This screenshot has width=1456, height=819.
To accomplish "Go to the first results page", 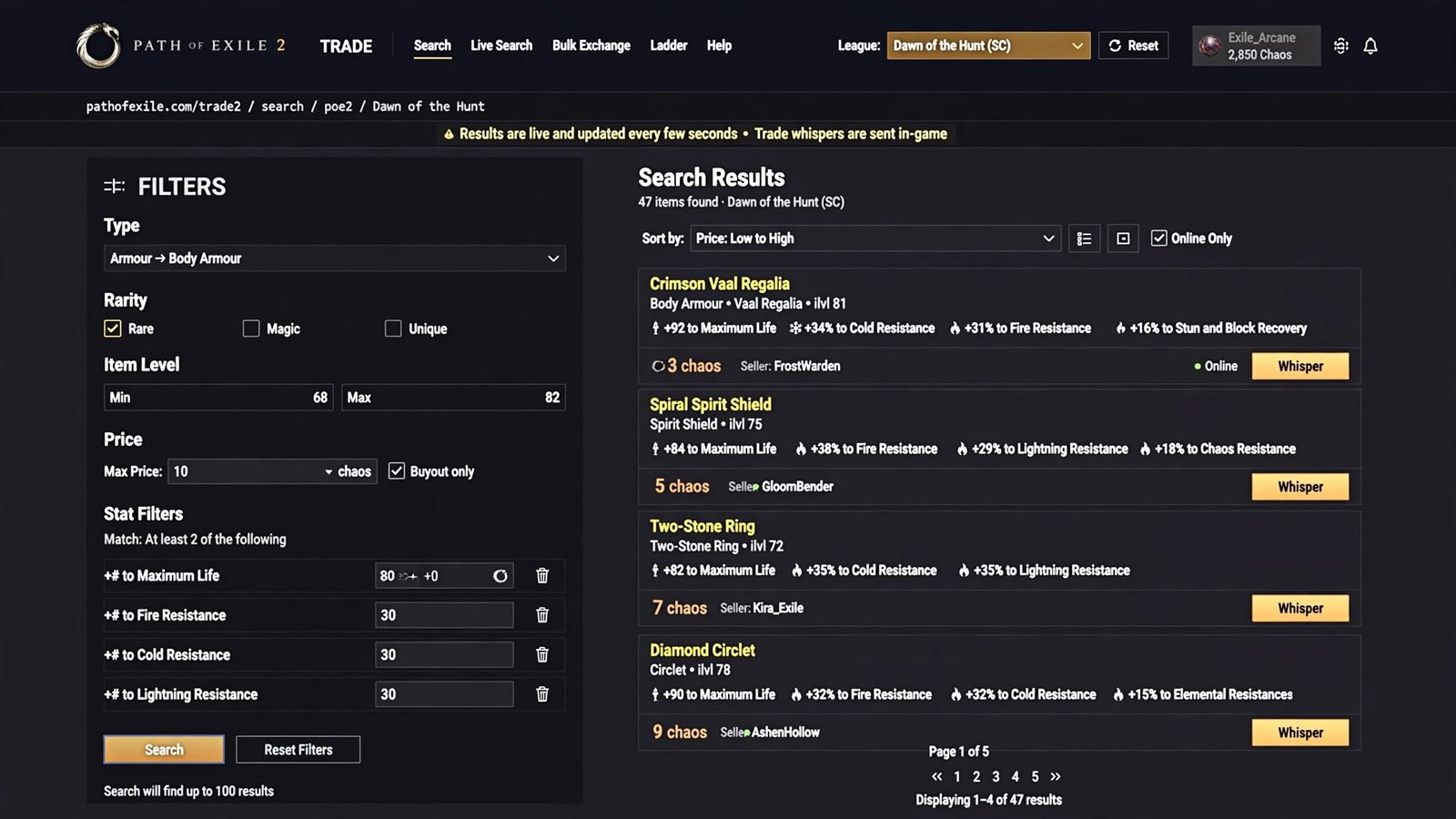I will point(937,776).
